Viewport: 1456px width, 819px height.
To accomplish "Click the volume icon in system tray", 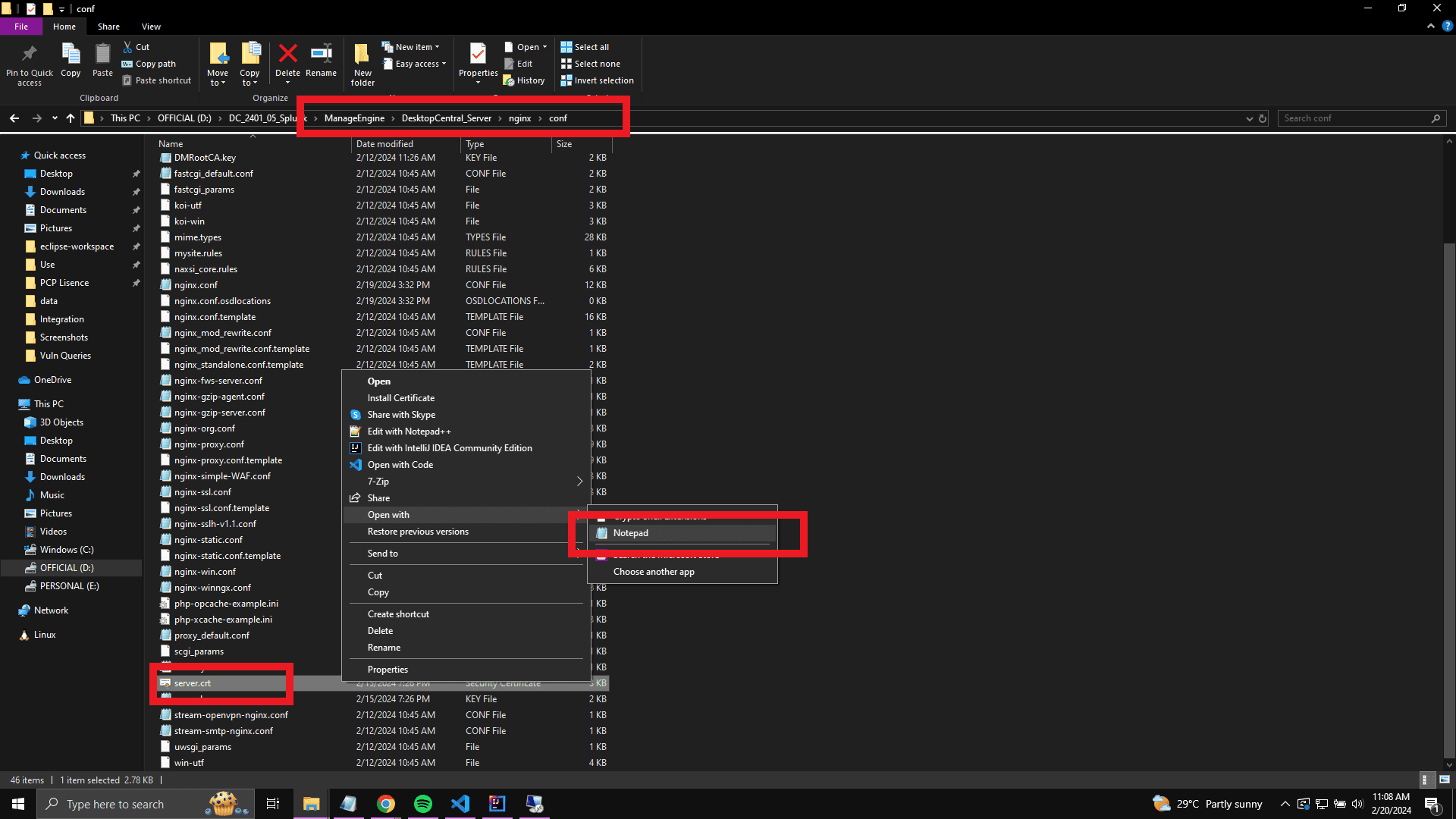I will 1357,805.
